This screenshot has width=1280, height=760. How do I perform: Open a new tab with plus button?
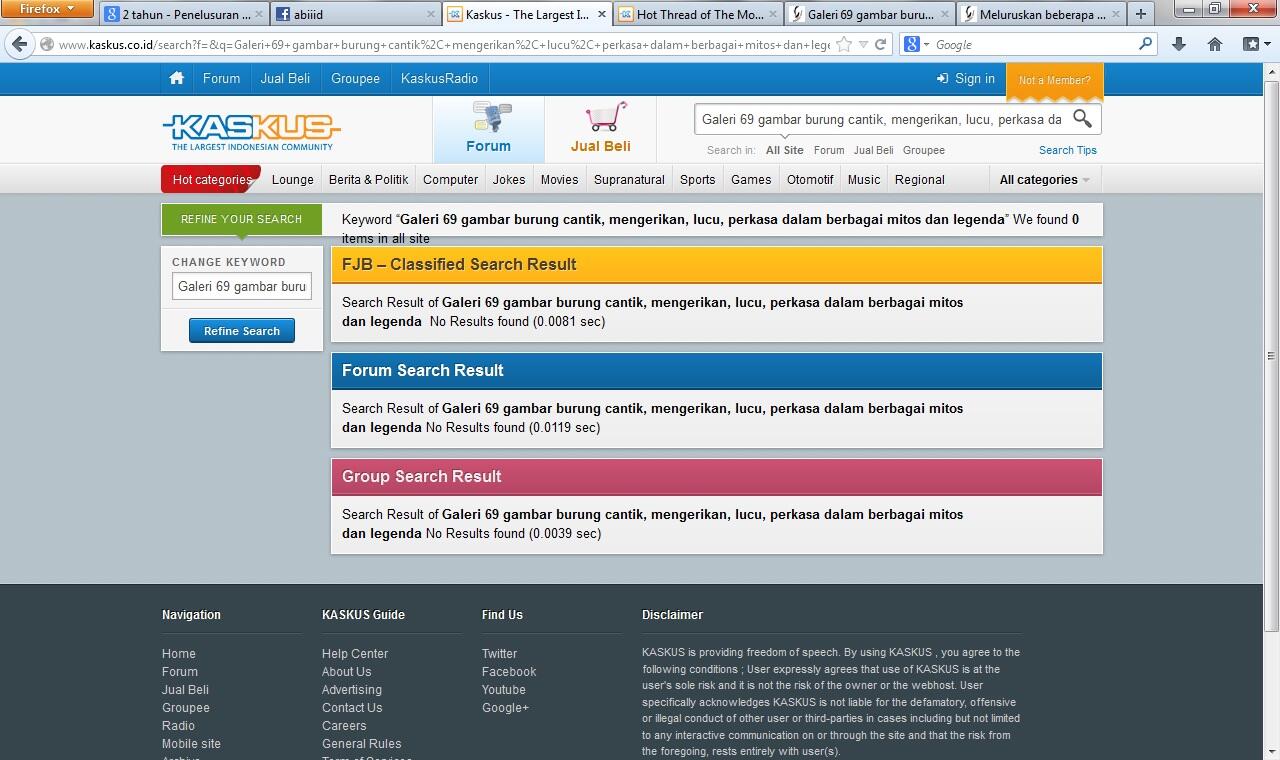tap(1140, 14)
